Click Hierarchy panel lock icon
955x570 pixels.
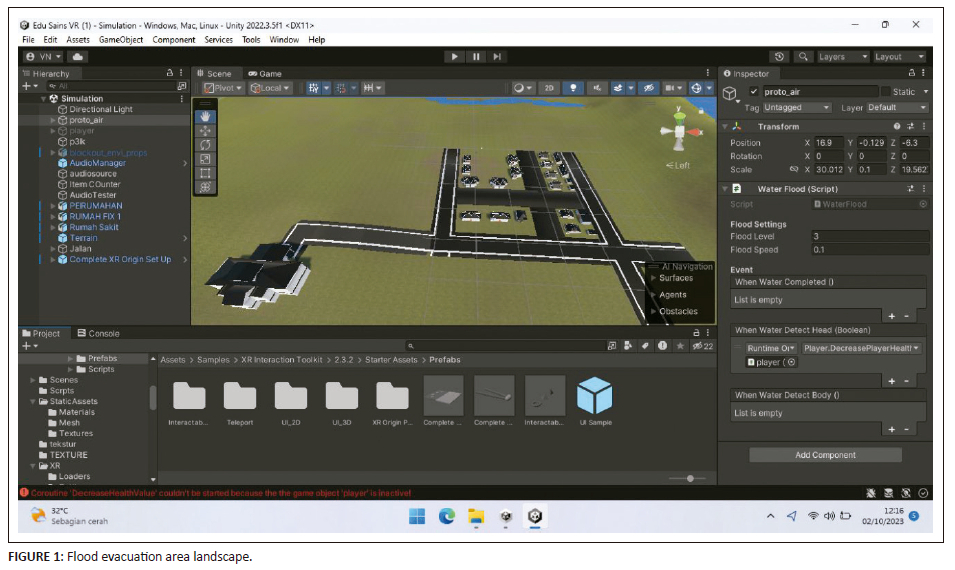[x=170, y=72]
